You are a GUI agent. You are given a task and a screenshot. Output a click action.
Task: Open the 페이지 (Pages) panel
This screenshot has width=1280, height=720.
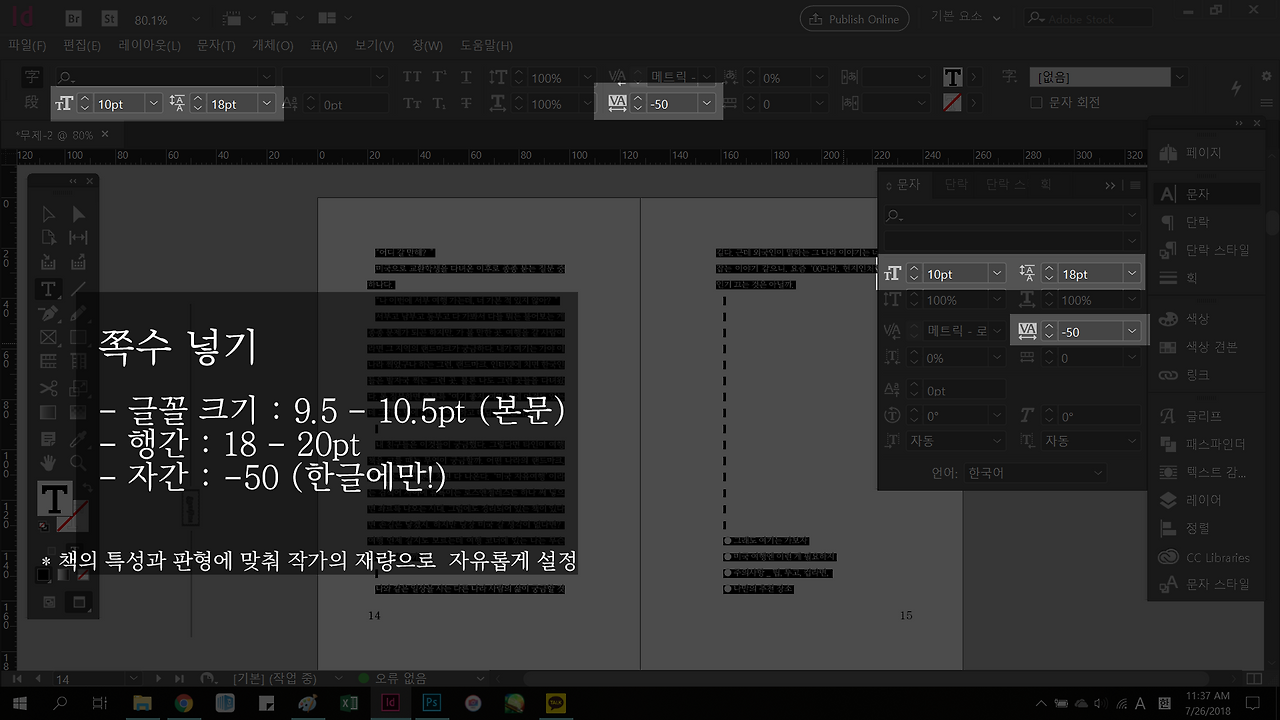click(1203, 153)
